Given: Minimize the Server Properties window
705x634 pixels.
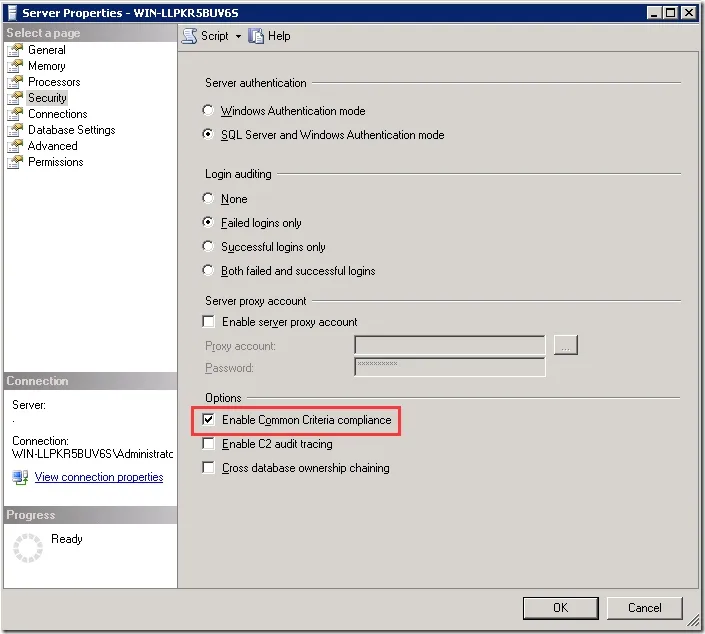Looking at the screenshot, I should tap(654, 13).
